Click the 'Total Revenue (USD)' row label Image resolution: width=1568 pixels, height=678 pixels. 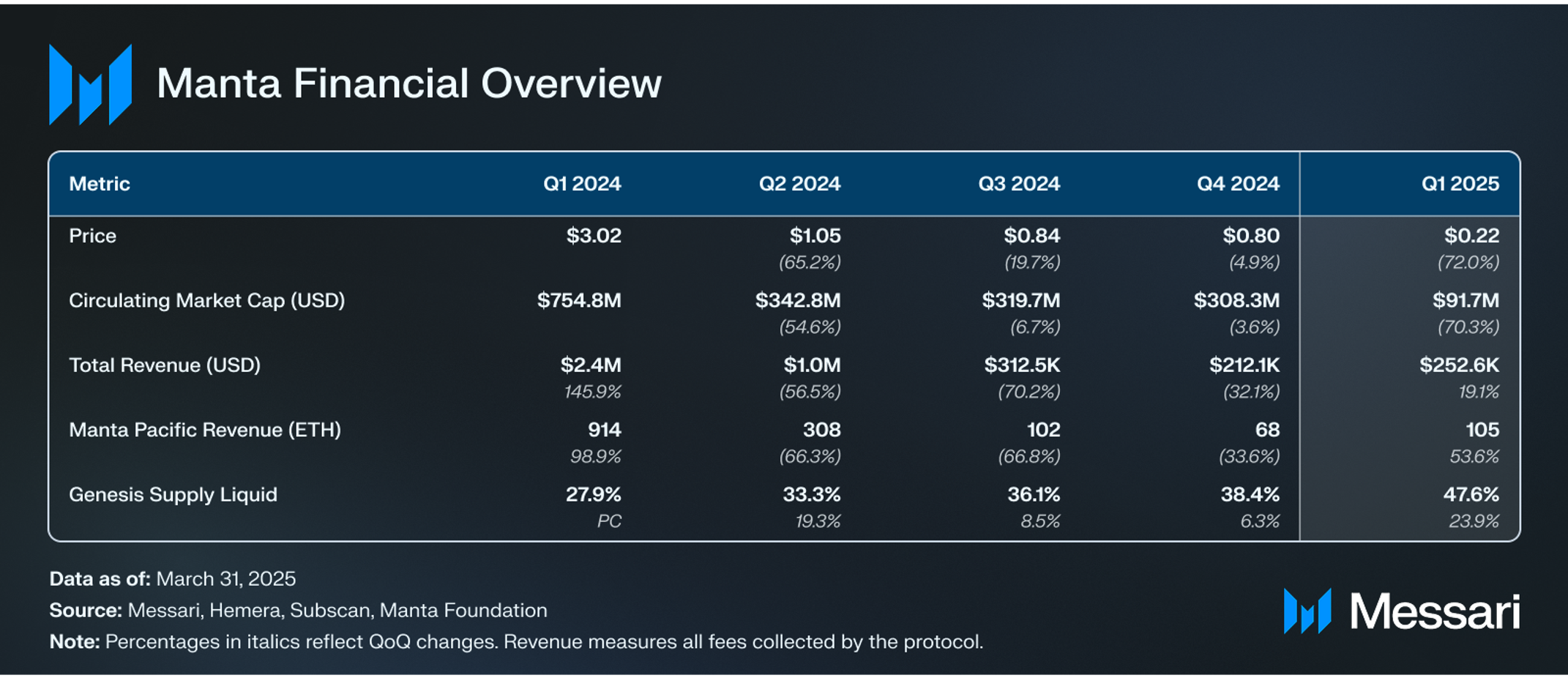point(165,365)
